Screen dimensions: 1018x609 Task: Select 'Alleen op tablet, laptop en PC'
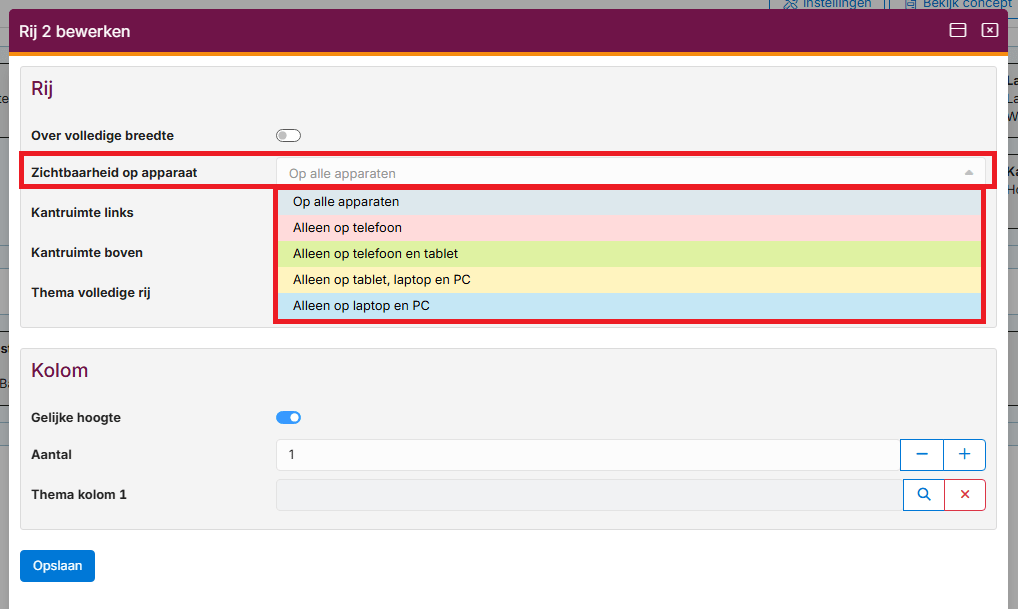(628, 280)
